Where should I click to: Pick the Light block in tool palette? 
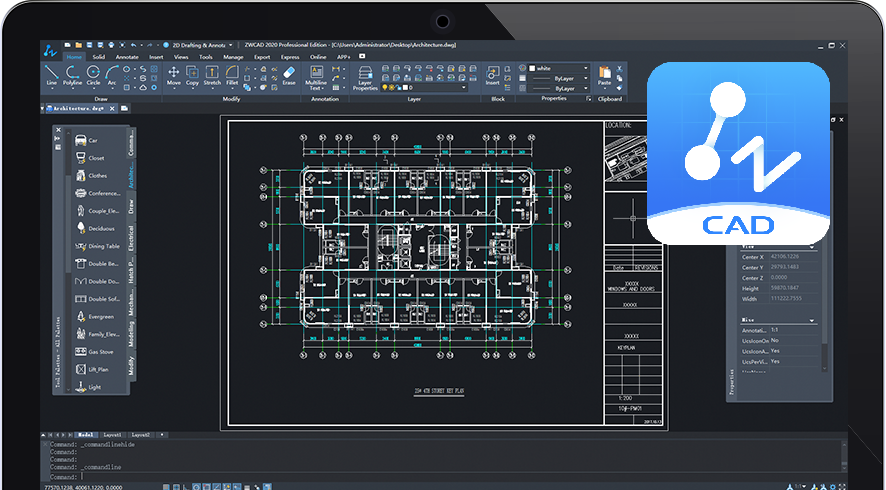tap(88, 387)
